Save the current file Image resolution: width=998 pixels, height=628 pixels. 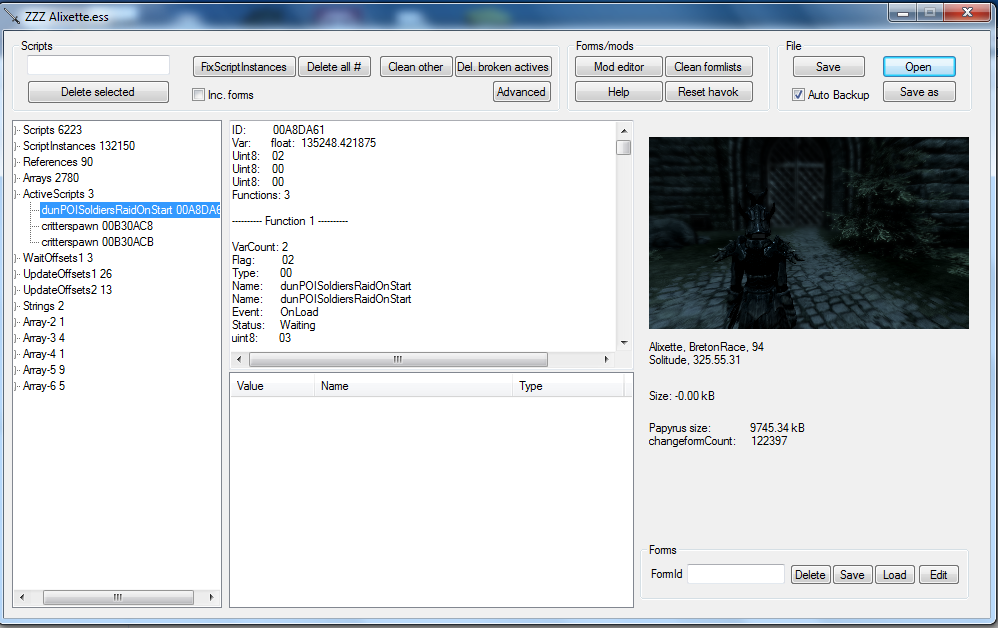[x=828, y=67]
